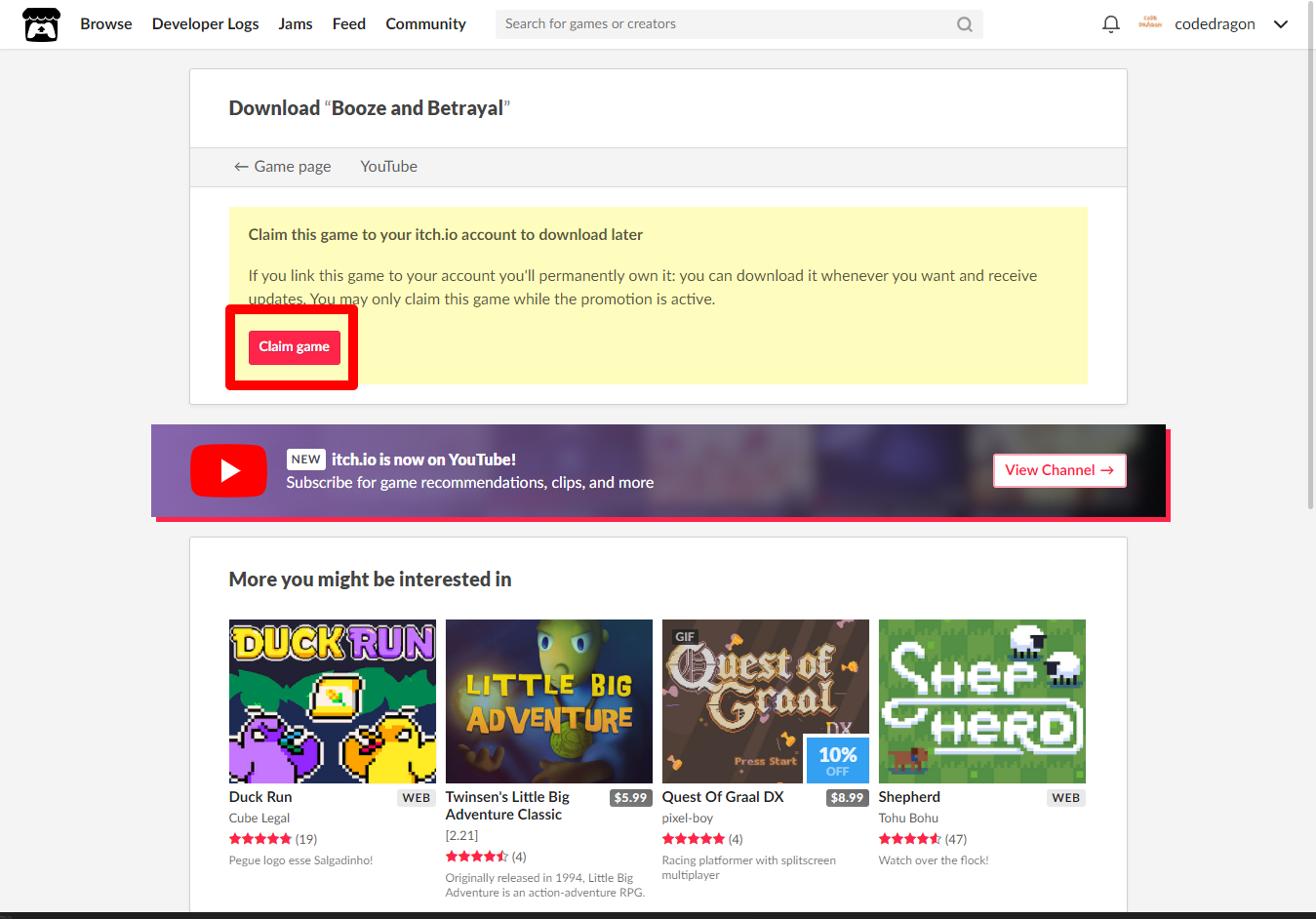1316x919 pixels.
Task: Open Cube Legal author page
Action: pyautogui.click(x=259, y=819)
